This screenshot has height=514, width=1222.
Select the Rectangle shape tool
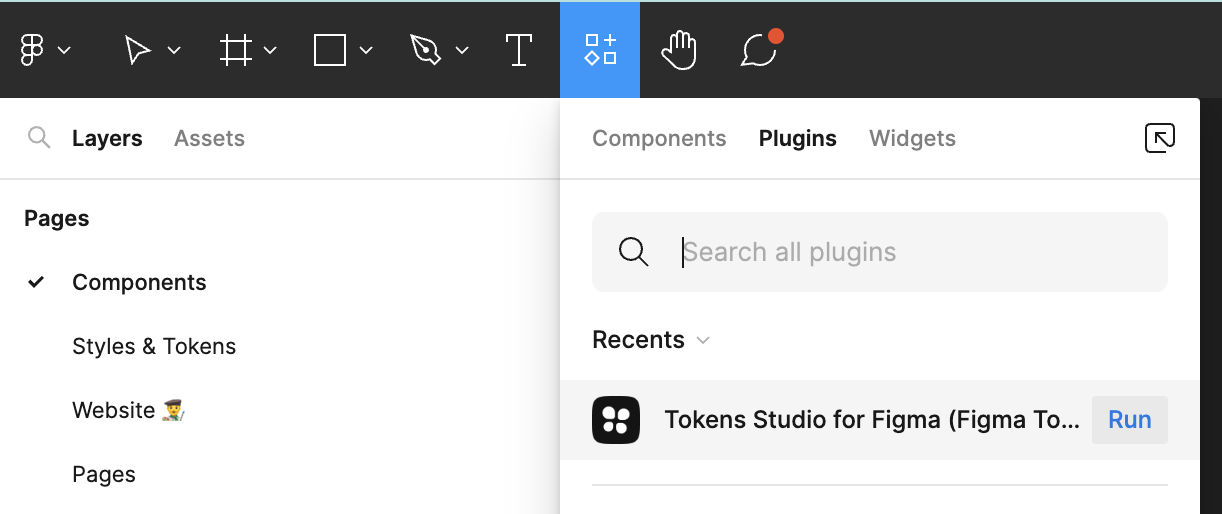click(x=329, y=50)
